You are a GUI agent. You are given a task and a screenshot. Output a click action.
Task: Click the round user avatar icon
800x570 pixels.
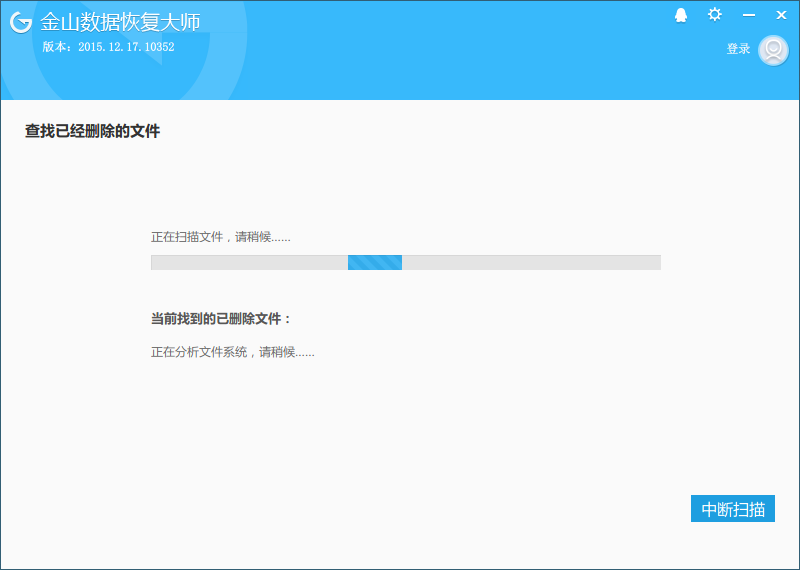coord(773,50)
